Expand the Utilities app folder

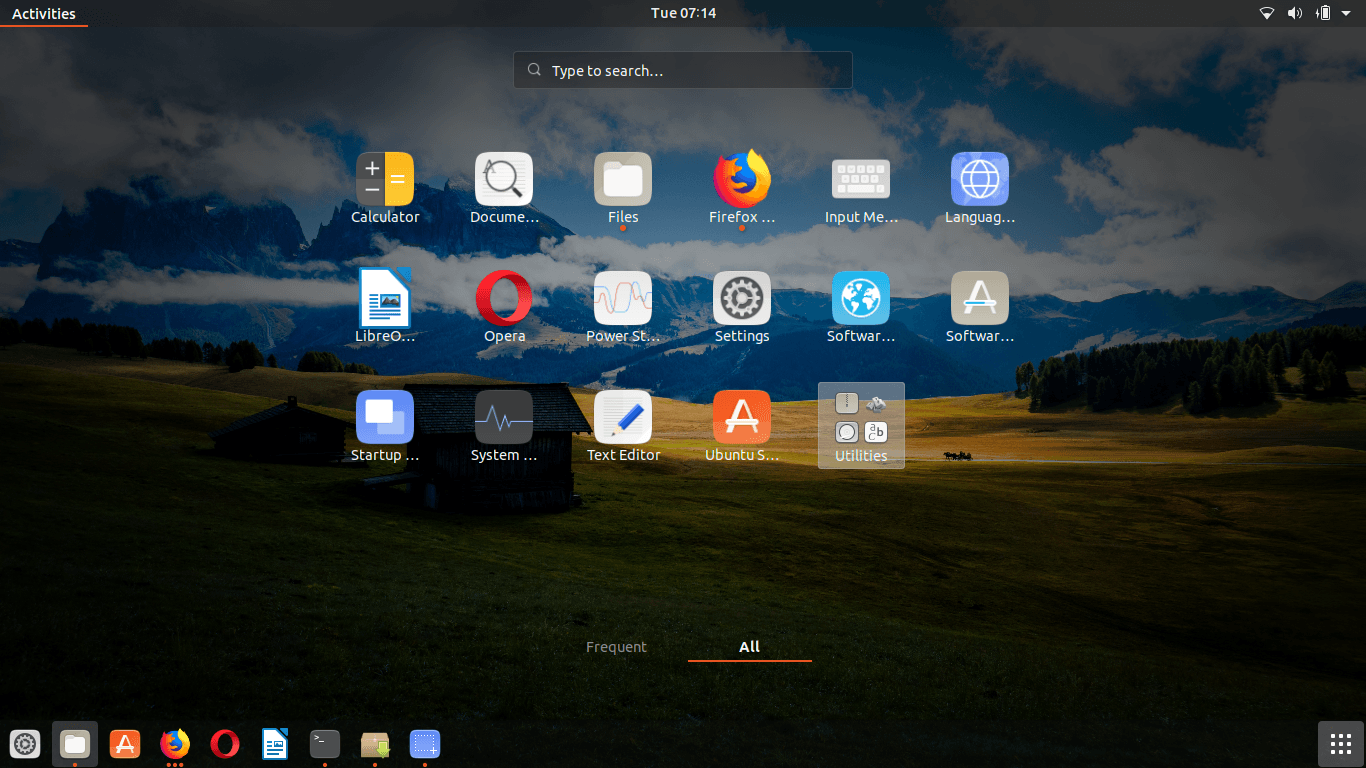pyautogui.click(x=861, y=424)
